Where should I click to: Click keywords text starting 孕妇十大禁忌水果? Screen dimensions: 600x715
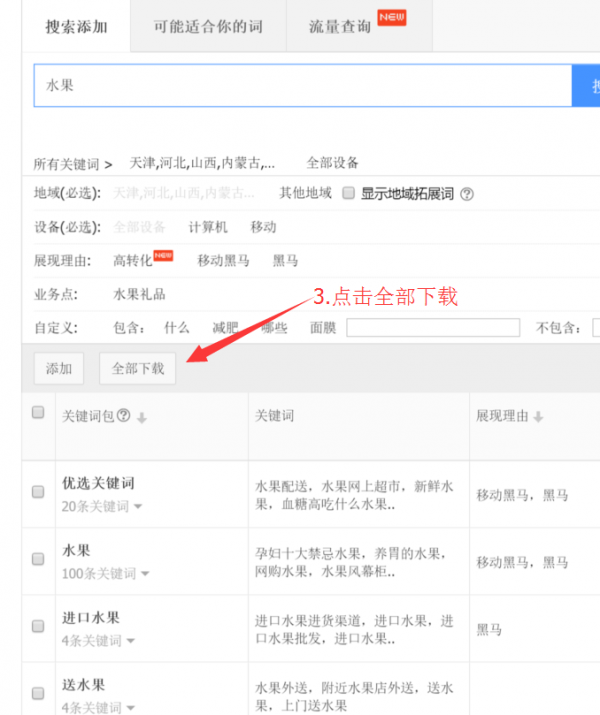point(350,563)
